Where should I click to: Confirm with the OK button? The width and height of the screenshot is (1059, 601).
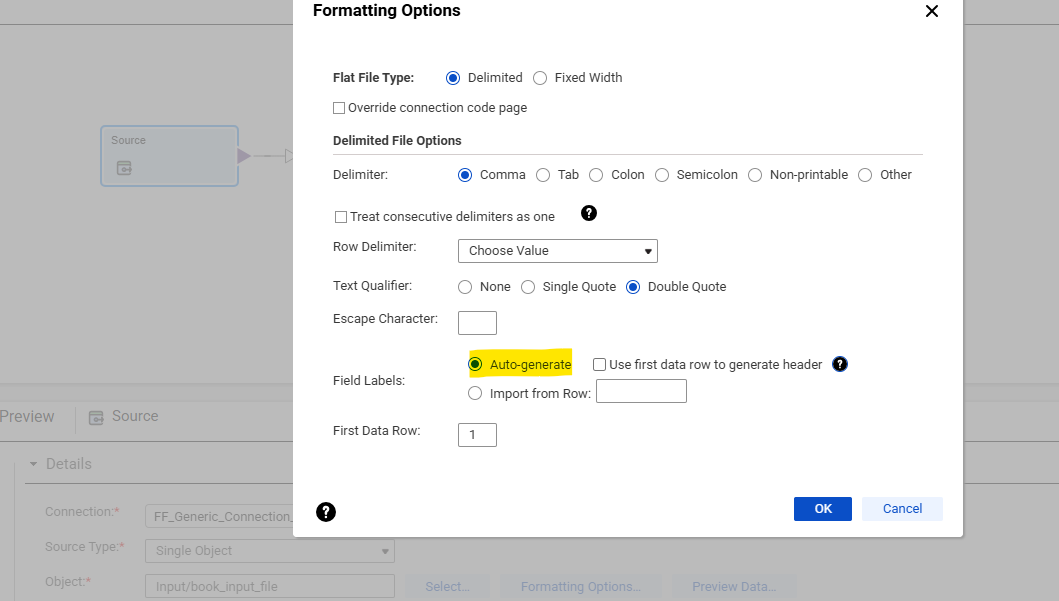(x=823, y=509)
